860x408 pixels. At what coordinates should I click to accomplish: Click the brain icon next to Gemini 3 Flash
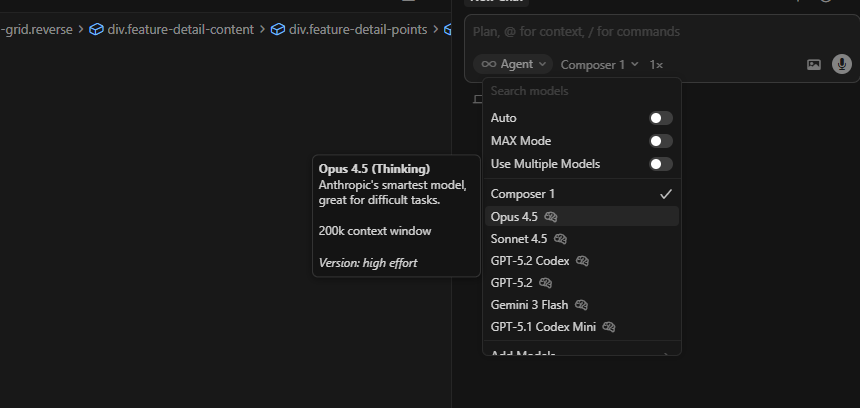pyautogui.click(x=582, y=305)
